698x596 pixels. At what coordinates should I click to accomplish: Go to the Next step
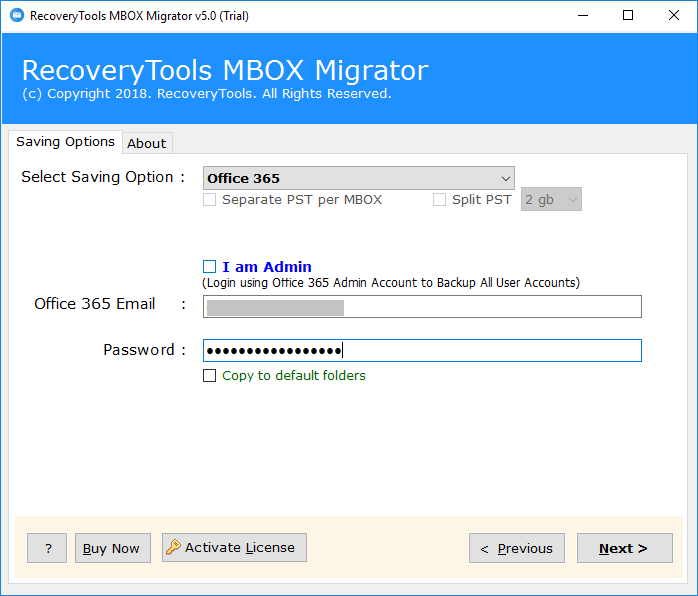pos(625,548)
